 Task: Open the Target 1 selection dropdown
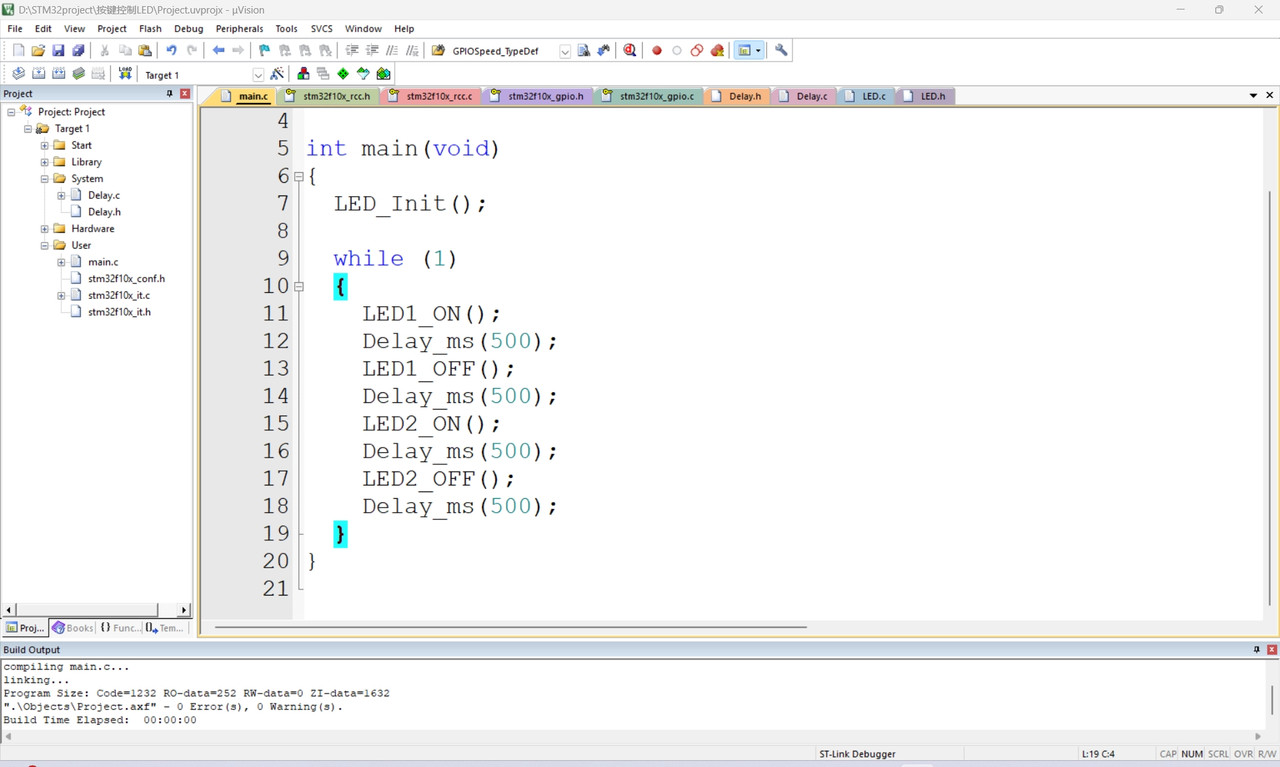point(258,75)
